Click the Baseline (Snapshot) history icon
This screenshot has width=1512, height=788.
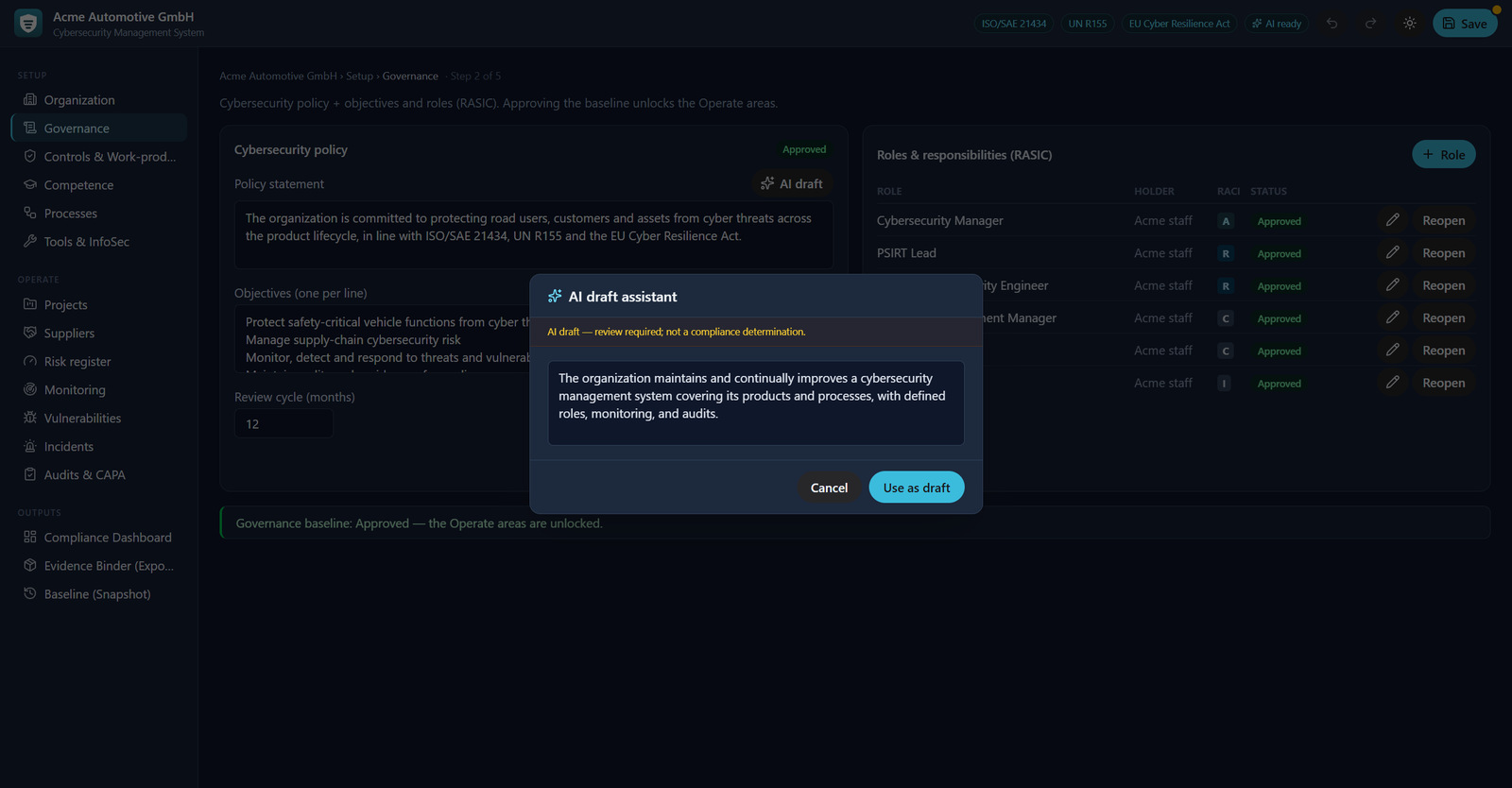point(30,593)
